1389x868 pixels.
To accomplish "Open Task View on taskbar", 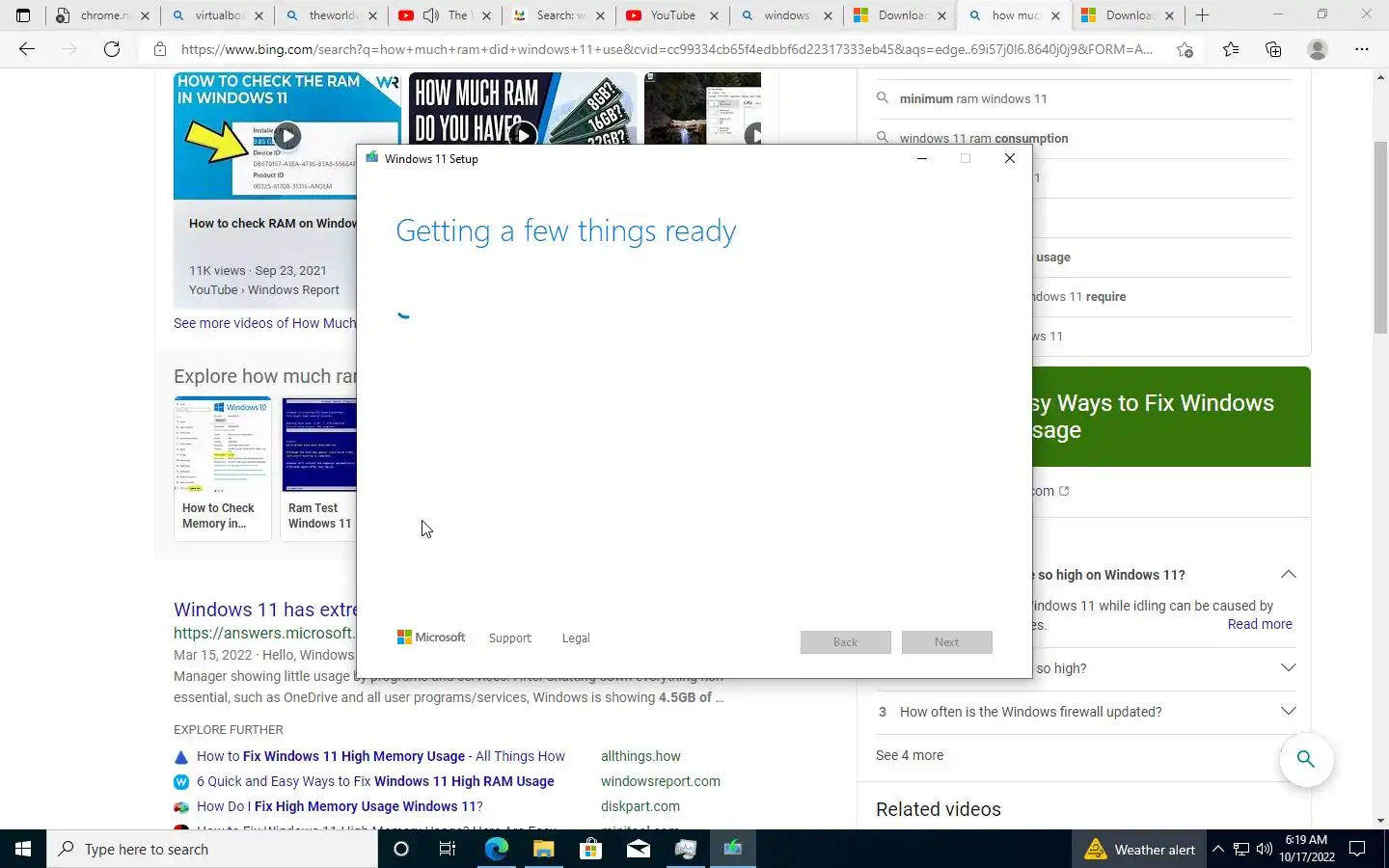I will pyautogui.click(x=448, y=849).
